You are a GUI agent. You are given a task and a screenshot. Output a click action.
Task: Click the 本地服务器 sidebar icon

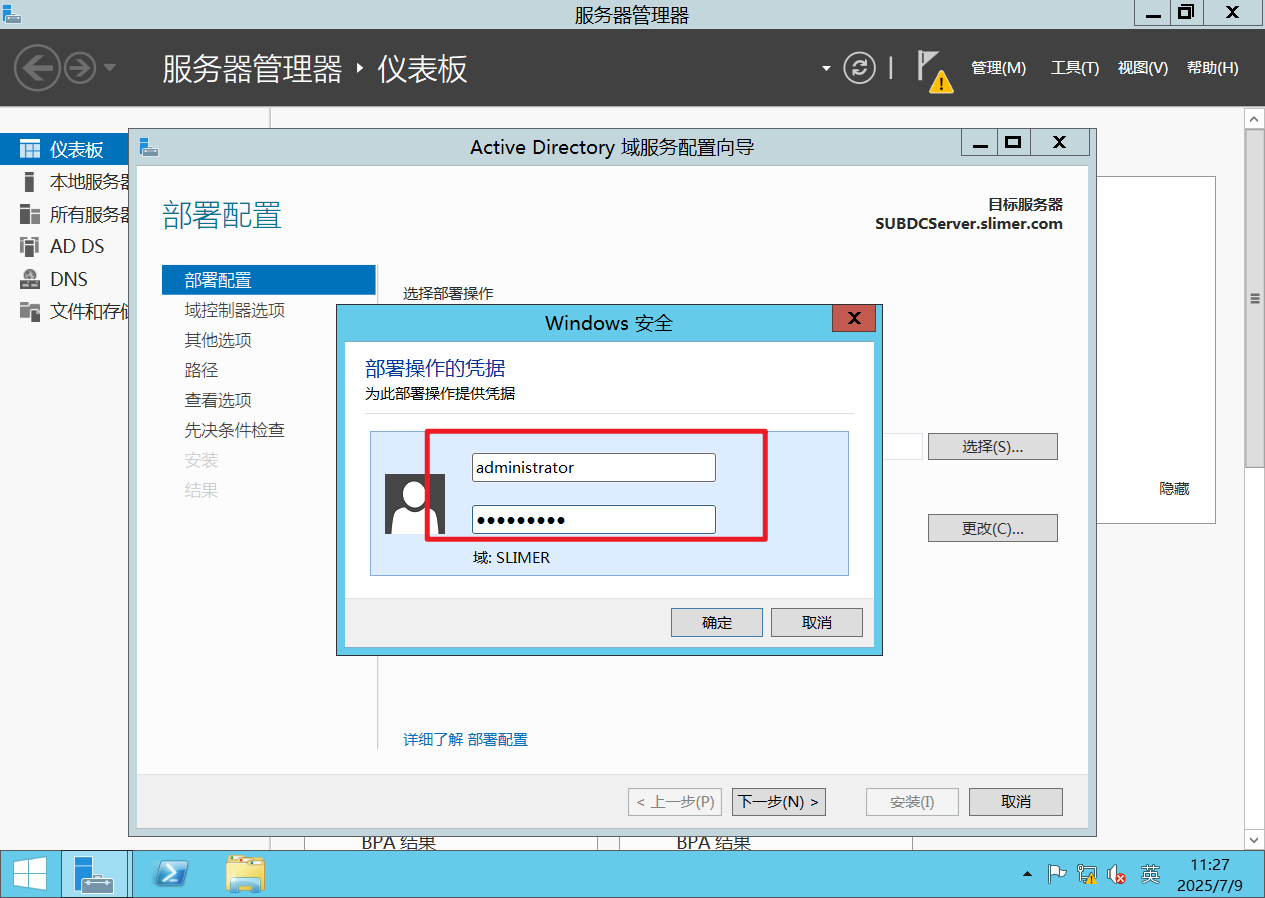[30, 182]
